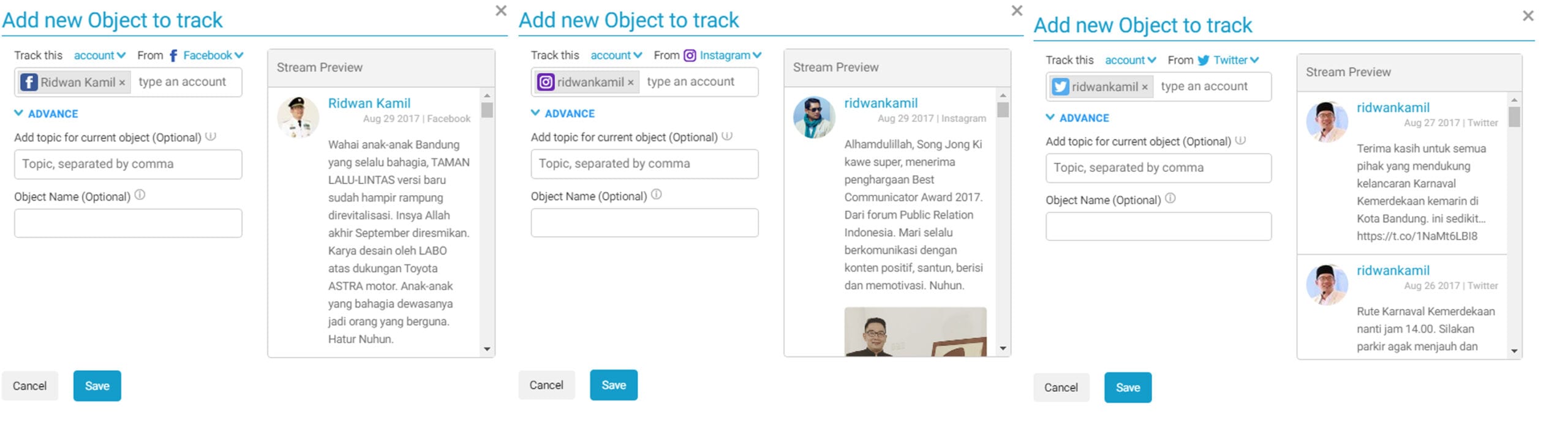This screenshot has height=440, width=1568.
Task: Collapse the ADVANCE section in Facebook dialog
Action: 47,114
